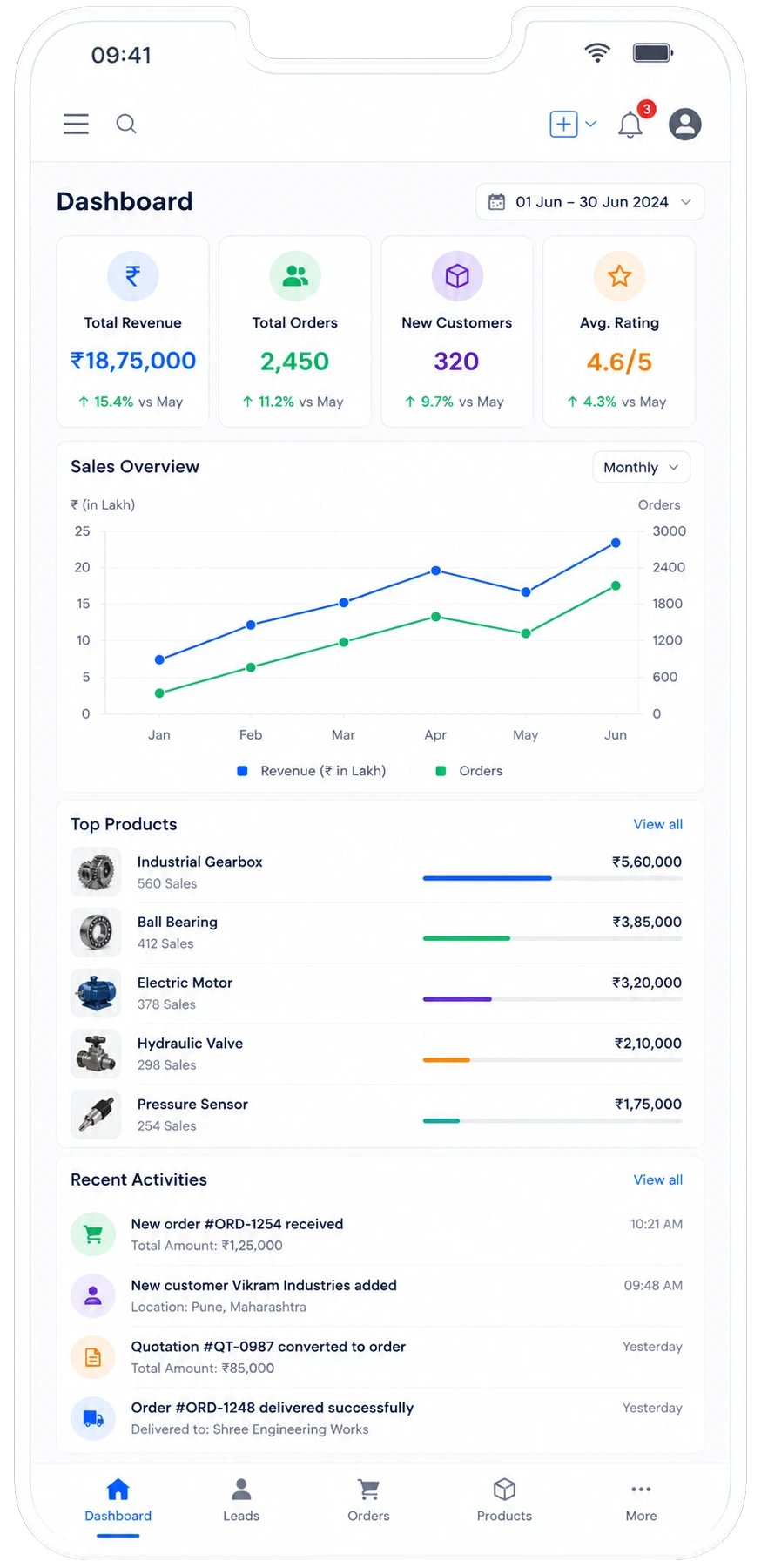The height and width of the screenshot is (1568, 761).
Task: Click the April revenue data point
Action: pos(436,571)
